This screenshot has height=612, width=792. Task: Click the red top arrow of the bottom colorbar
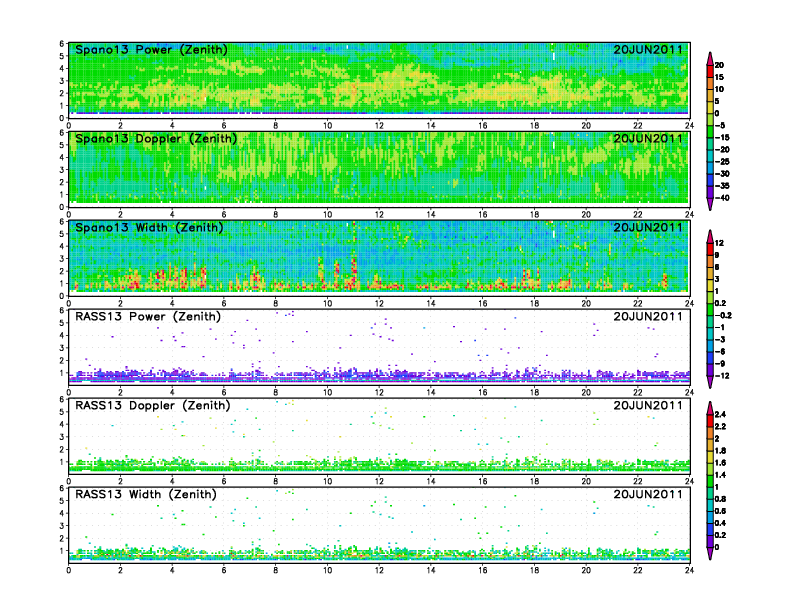pos(711,406)
